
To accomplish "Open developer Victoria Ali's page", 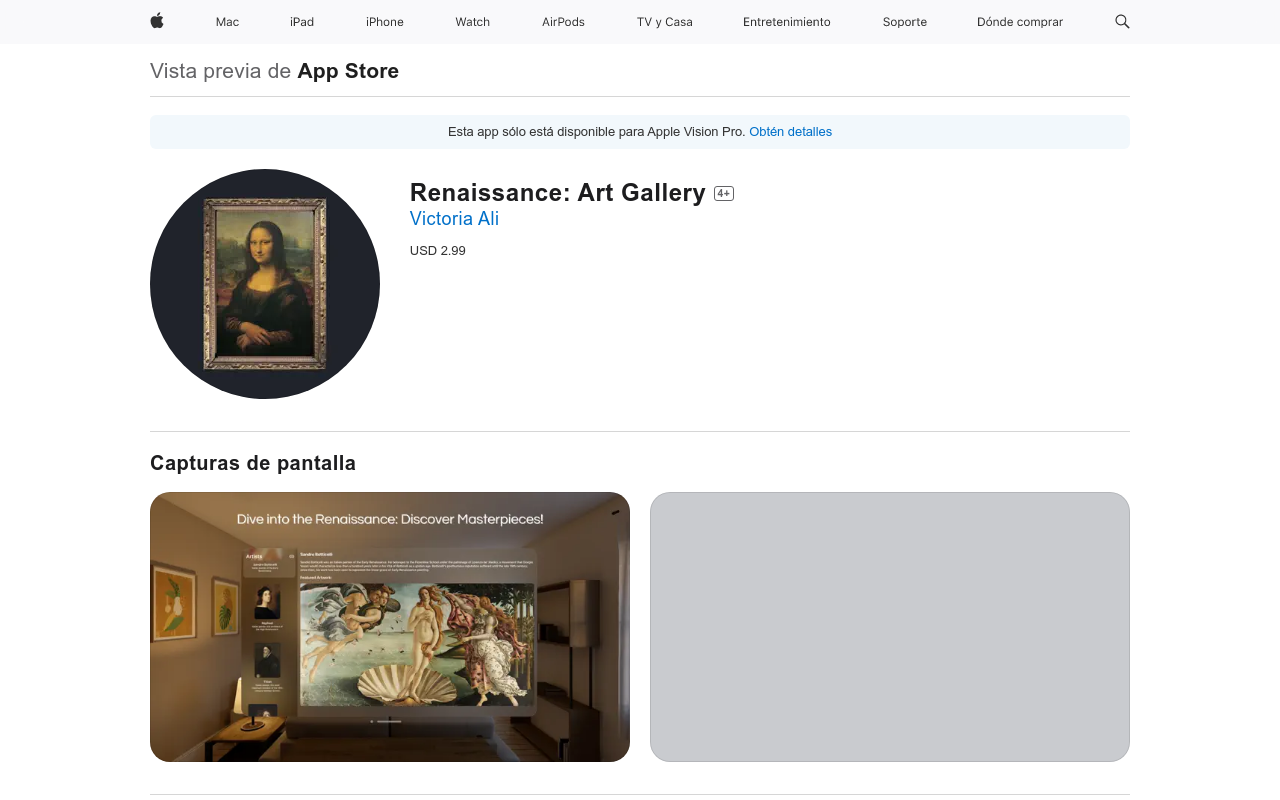I will pos(454,219).
